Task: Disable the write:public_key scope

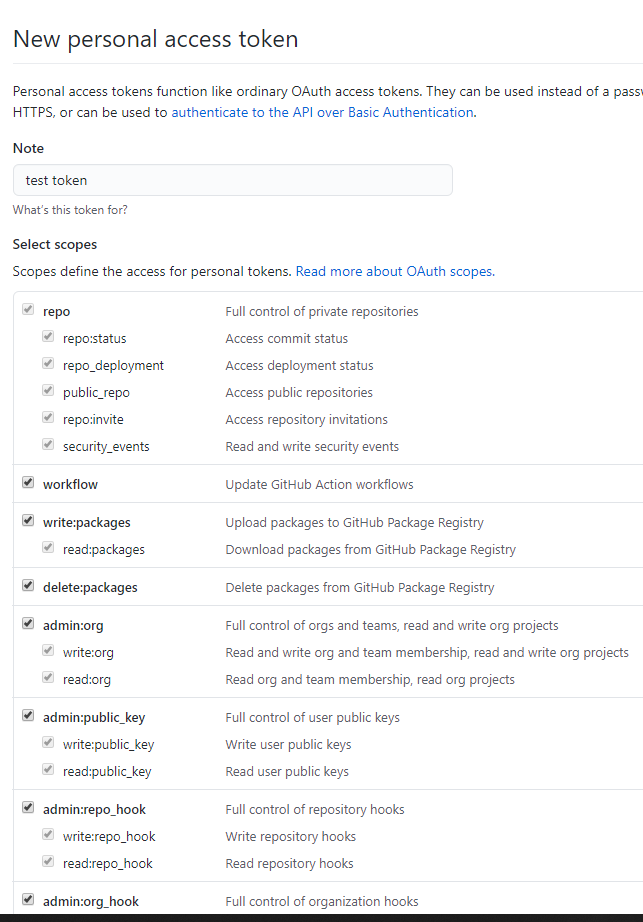Action: click(x=48, y=741)
